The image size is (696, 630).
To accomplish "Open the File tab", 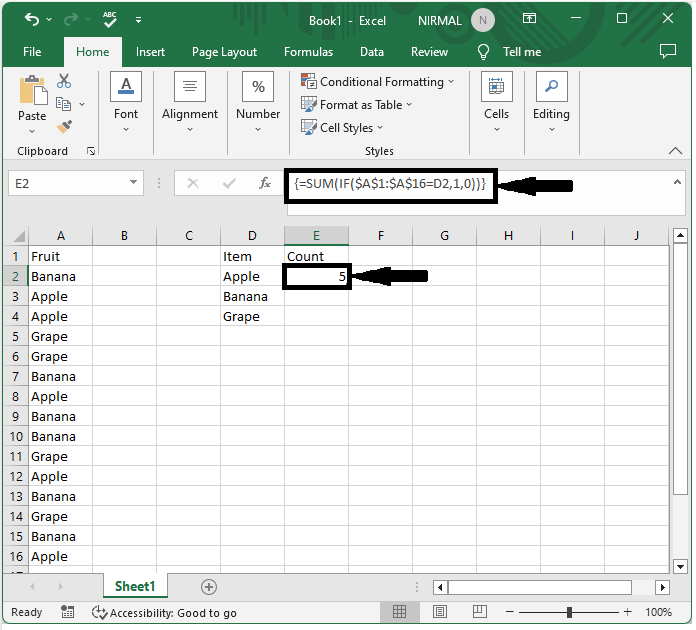I will click(x=32, y=52).
